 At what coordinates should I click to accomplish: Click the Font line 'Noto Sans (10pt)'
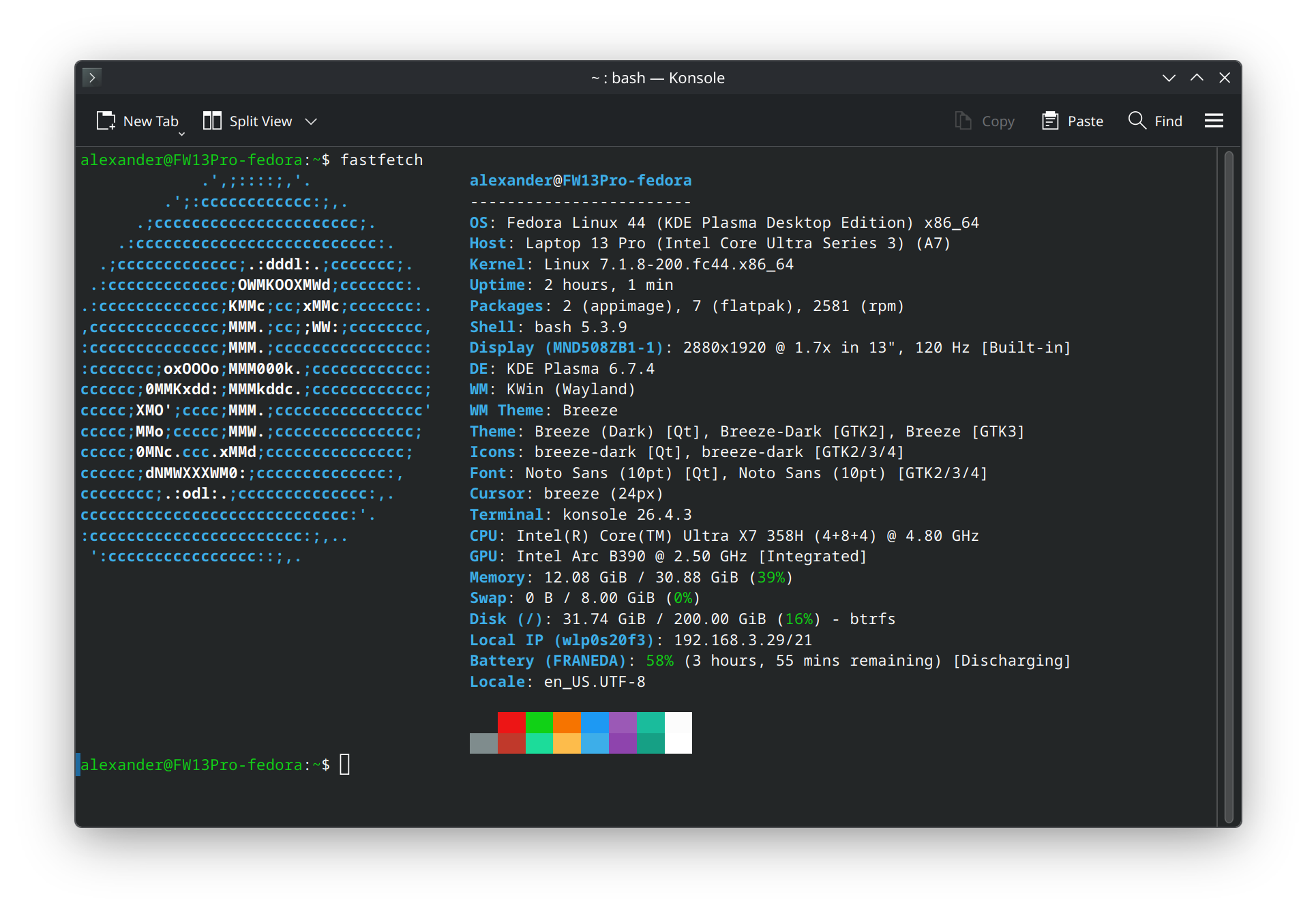(x=728, y=473)
